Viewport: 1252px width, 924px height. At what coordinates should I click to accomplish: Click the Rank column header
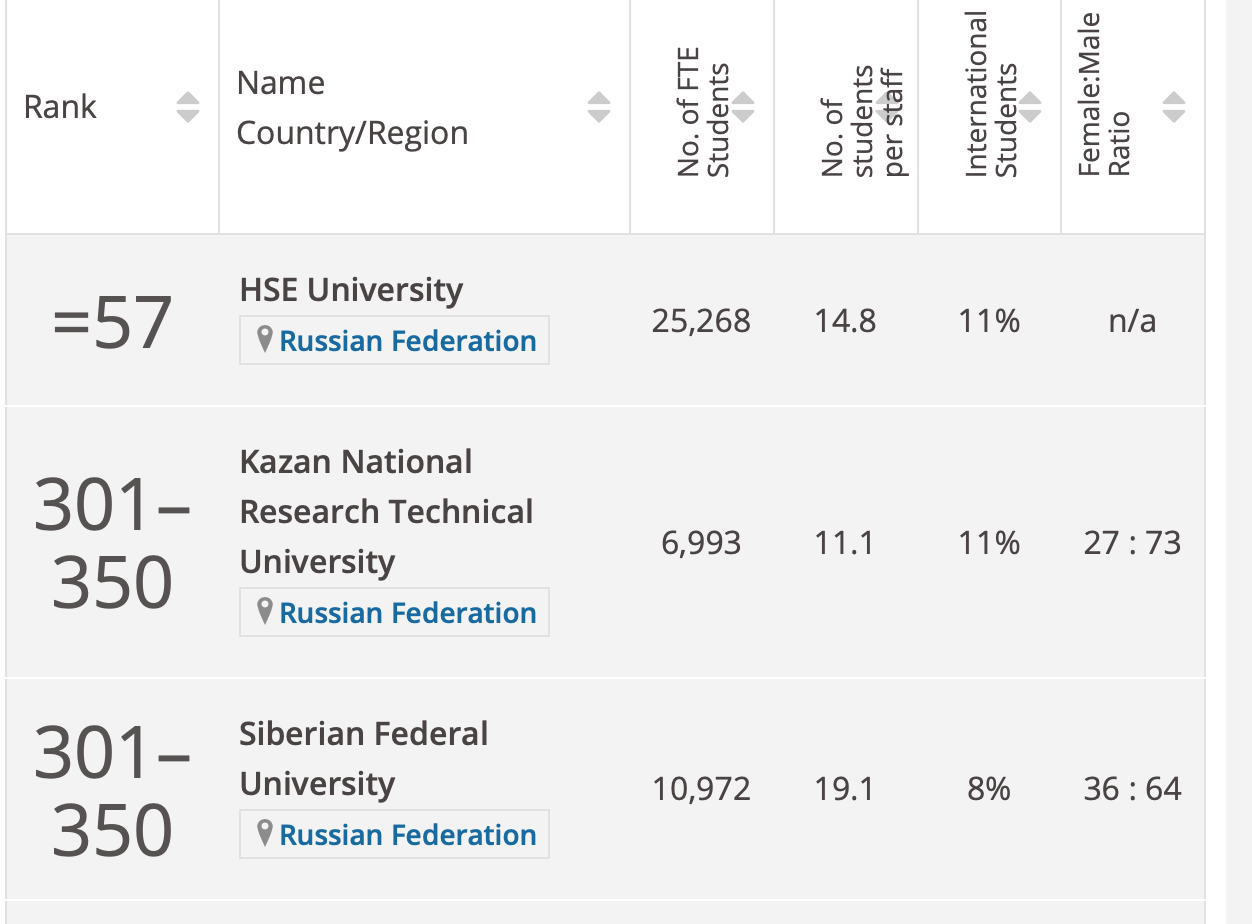click(60, 107)
